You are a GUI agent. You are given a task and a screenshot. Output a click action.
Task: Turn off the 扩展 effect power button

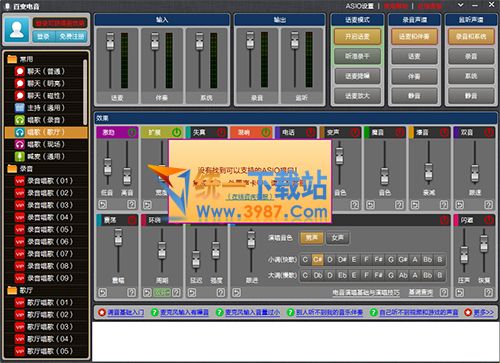tap(177, 133)
